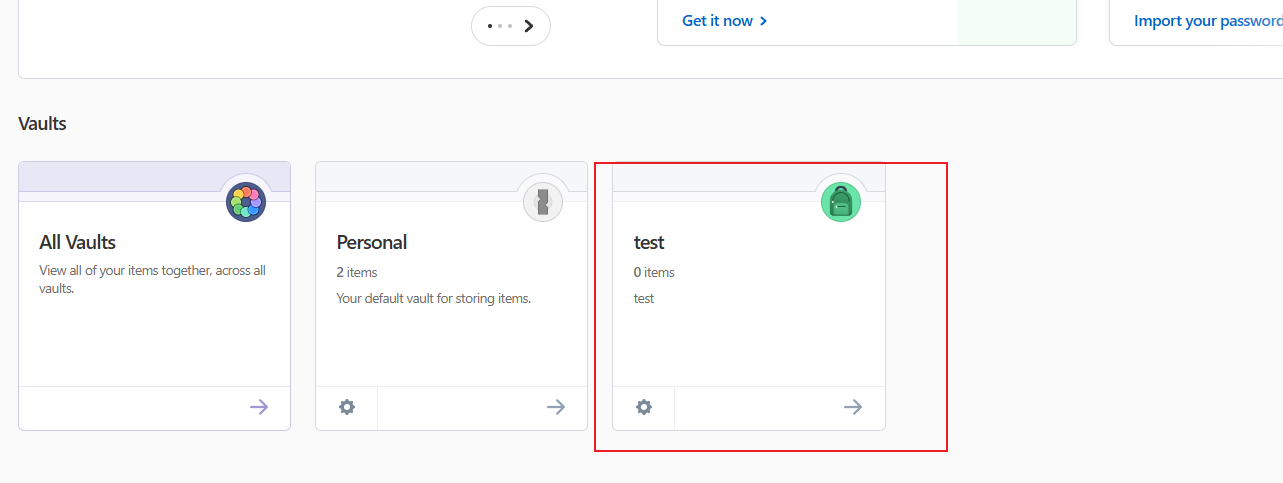Click the arrow on All Vaults card
Screen dimensions: 1283x483
(x=259, y=407)
